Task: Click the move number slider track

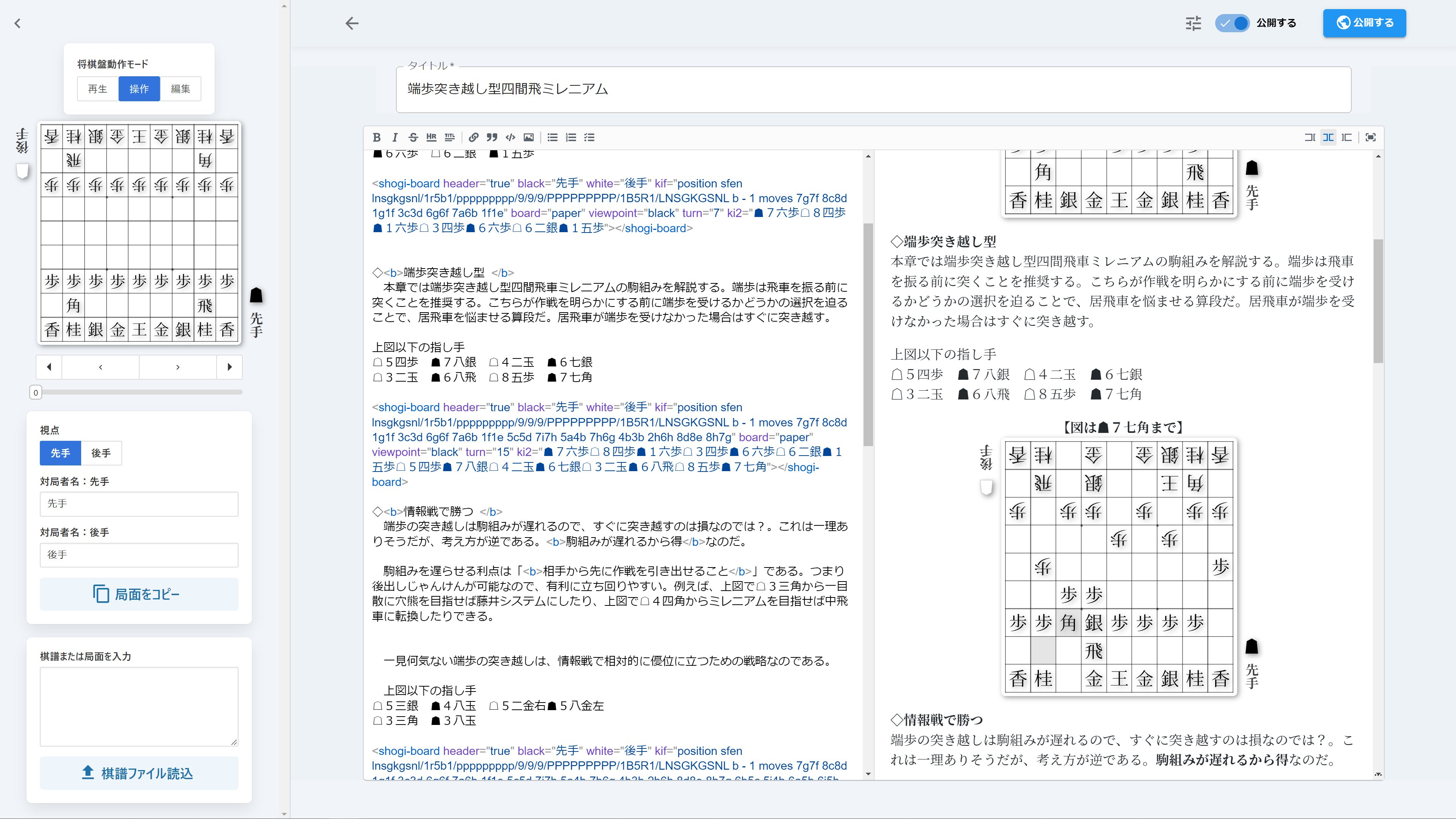Action: coord(139,392)
